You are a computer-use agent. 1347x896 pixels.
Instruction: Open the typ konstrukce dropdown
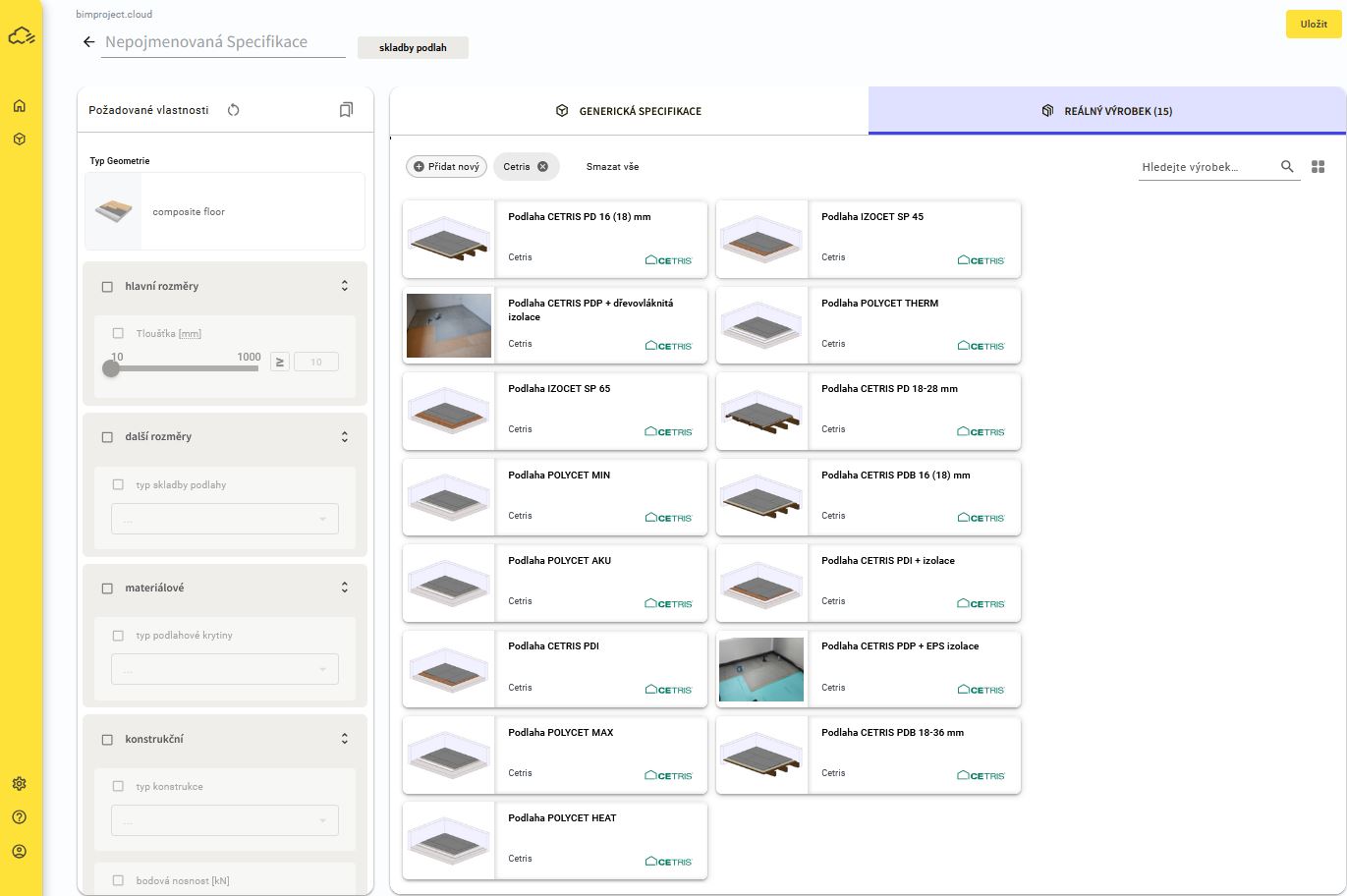[225, 820]
